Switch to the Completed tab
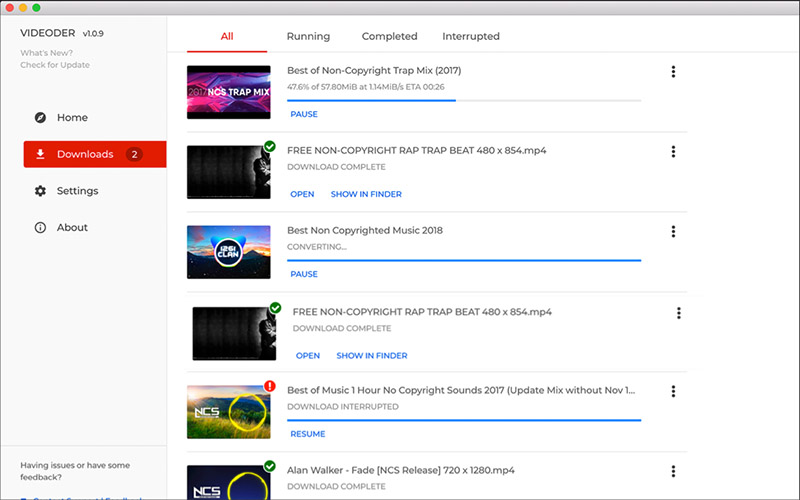This screenshot has height=500, width=800. [x=389, y=36]
